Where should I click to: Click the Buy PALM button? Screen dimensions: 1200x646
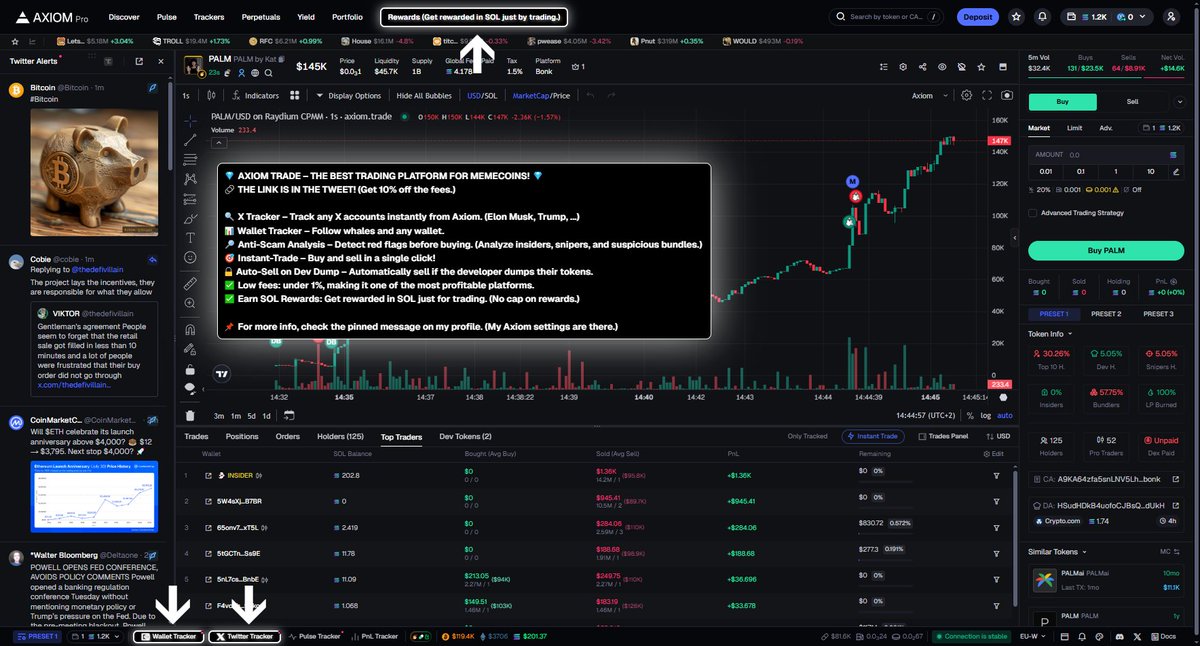tap(1105, 250)
